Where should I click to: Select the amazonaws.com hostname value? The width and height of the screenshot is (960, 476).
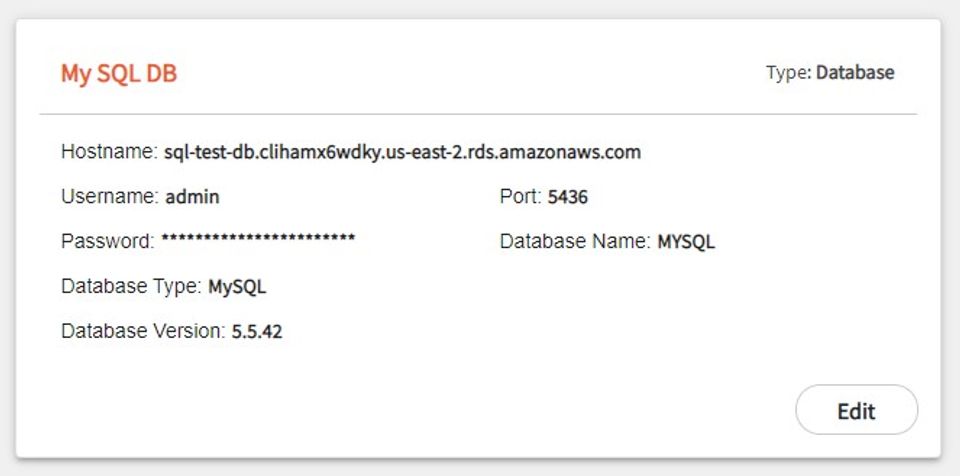point(402,152)
